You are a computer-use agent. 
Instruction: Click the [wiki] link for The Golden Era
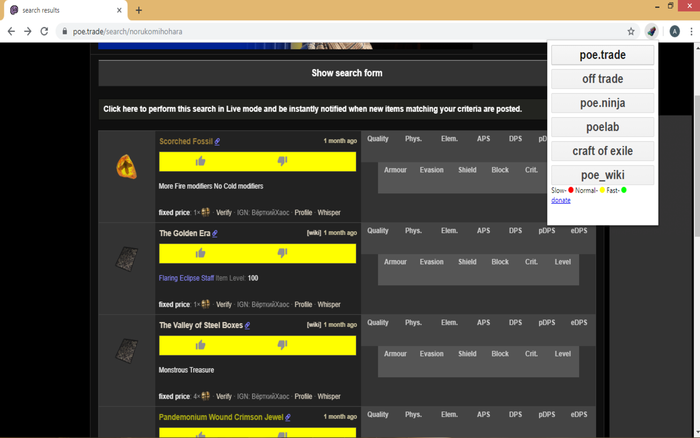314,233
